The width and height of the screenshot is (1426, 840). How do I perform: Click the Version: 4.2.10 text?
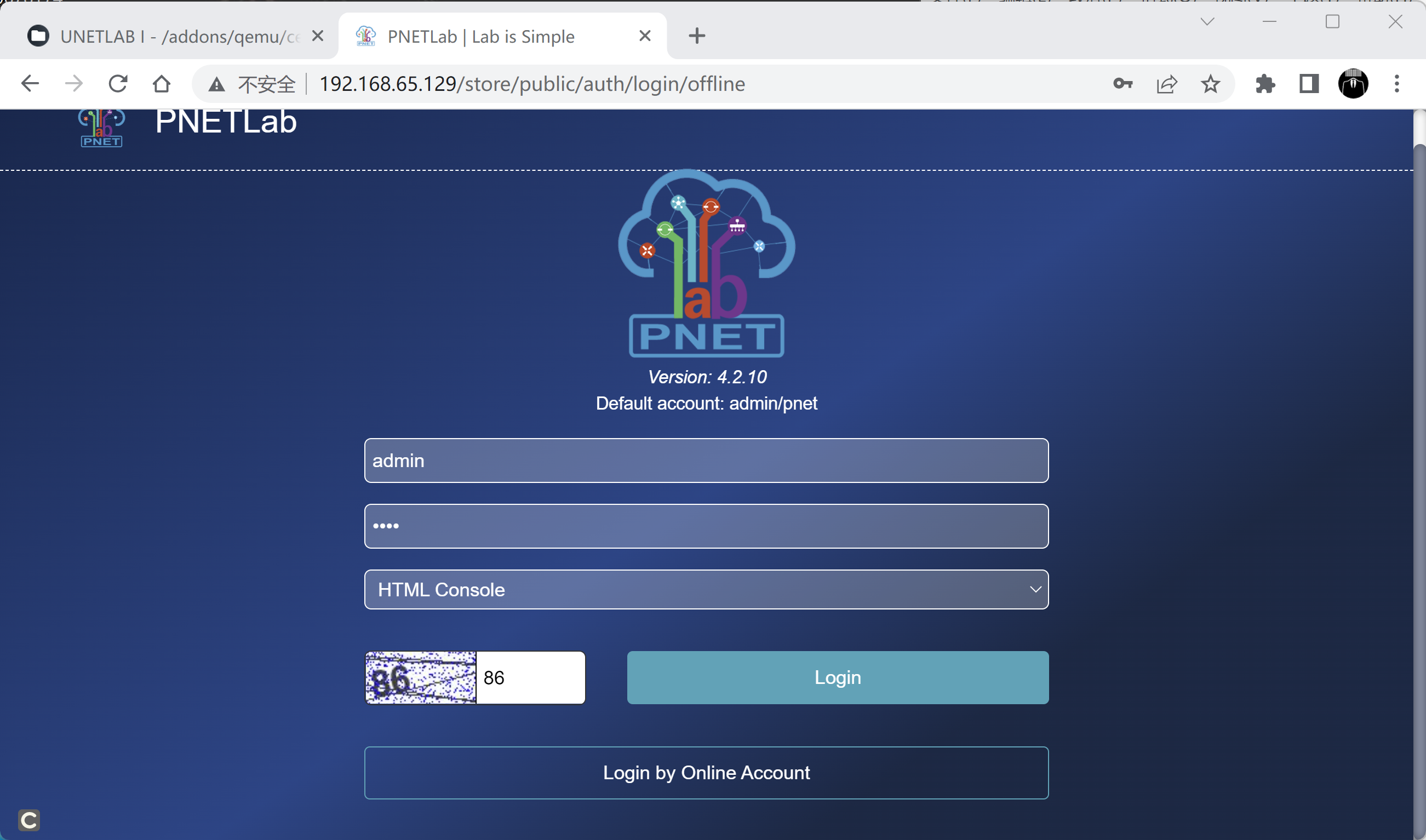coord(707,377)
